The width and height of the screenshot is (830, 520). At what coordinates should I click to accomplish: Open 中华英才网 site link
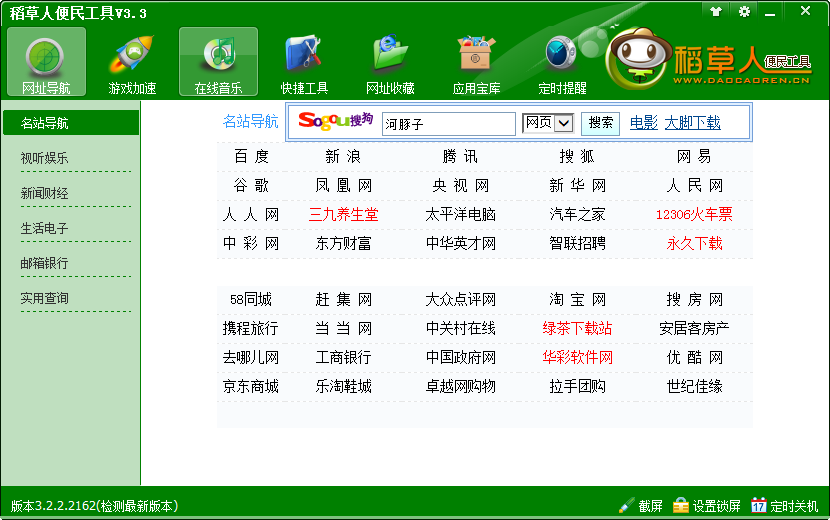460,244
